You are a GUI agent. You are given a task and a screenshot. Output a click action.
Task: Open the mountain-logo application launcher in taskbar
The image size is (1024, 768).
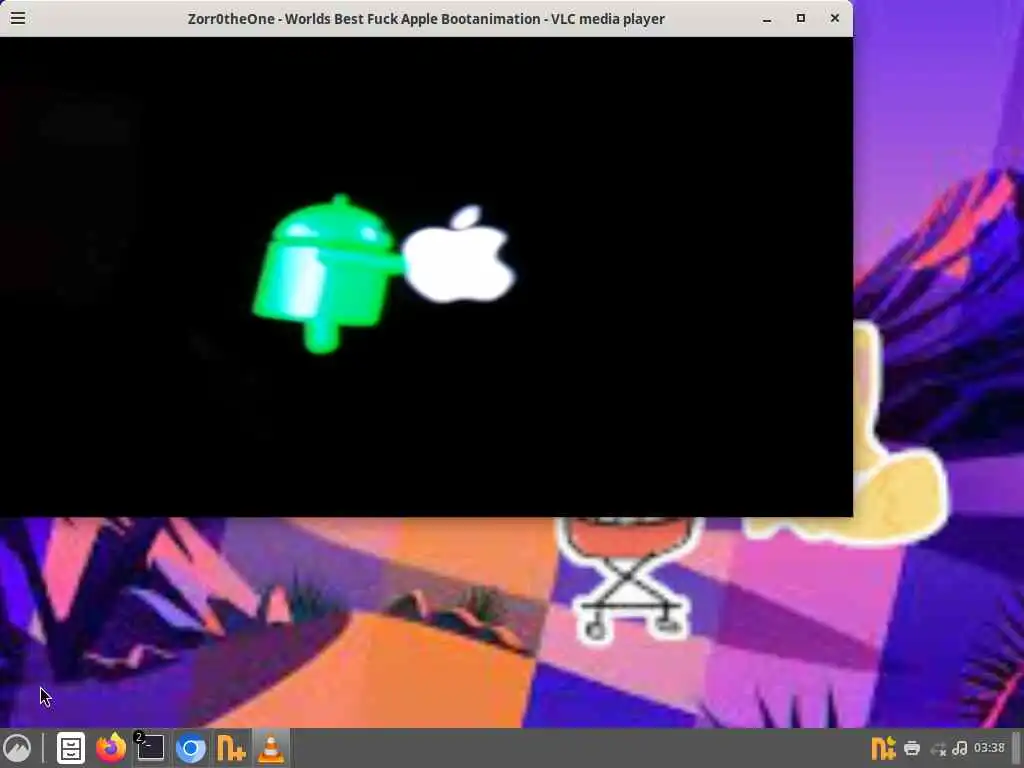point(18,748)
